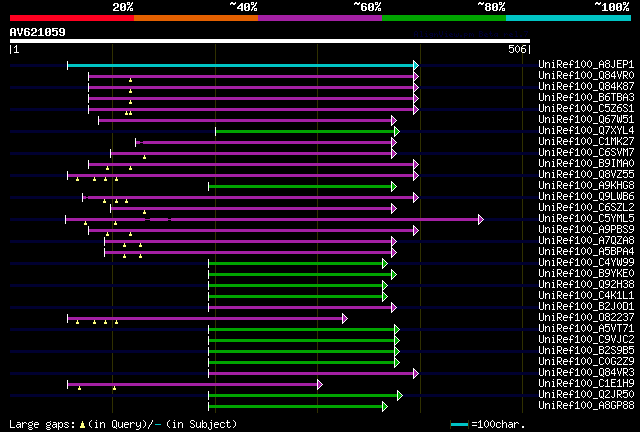Click the UniRef100_Q8VZ55 label
Viewport: 640px width, 432px height.
point(586,175)
